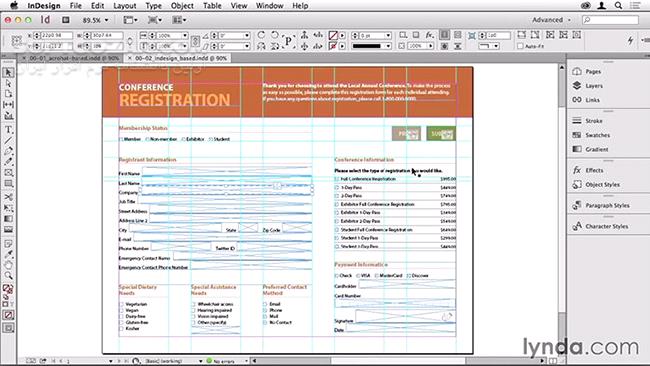The image size is (650, 366).
Task: Open the Paragraph Styles panel
Action: 601,206
